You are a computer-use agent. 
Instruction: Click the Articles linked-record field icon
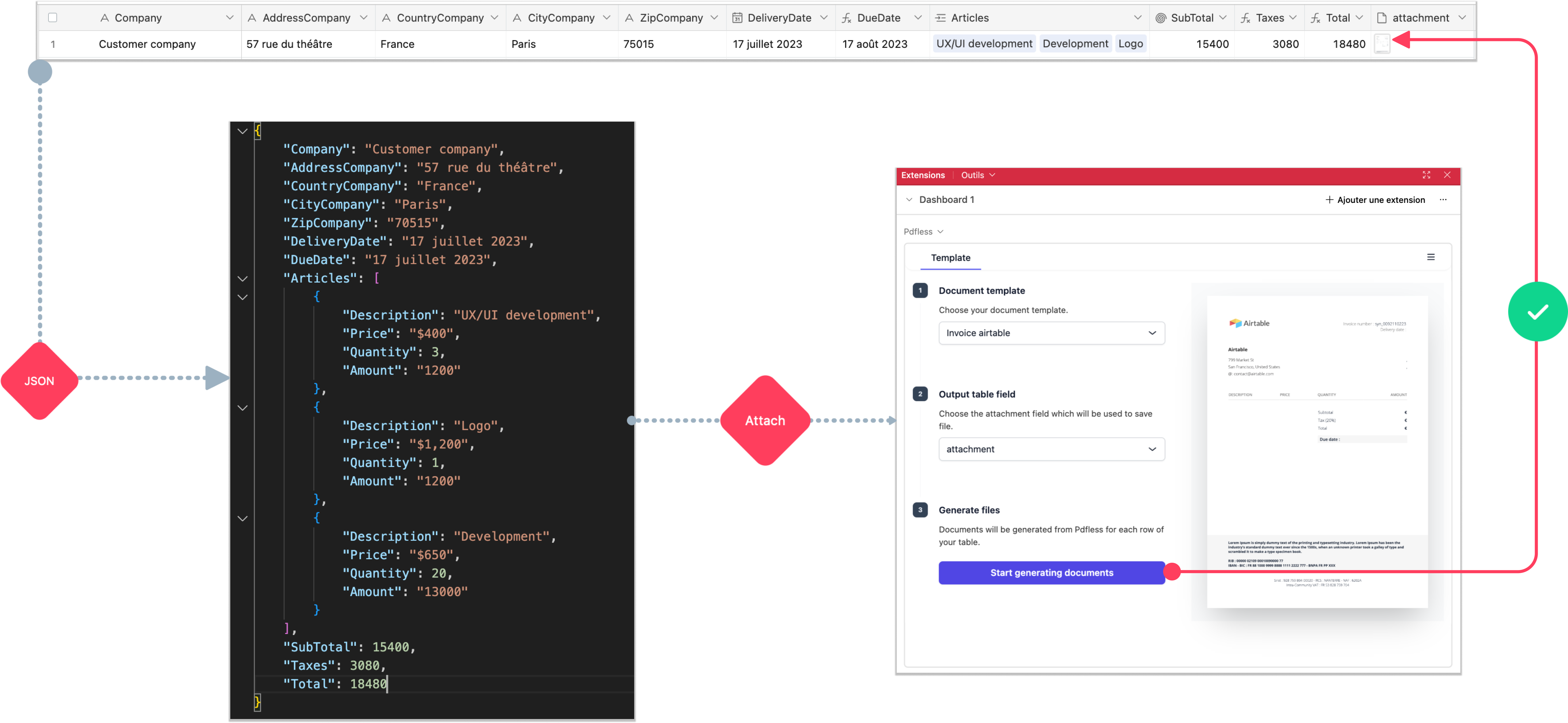click(941, 18)
